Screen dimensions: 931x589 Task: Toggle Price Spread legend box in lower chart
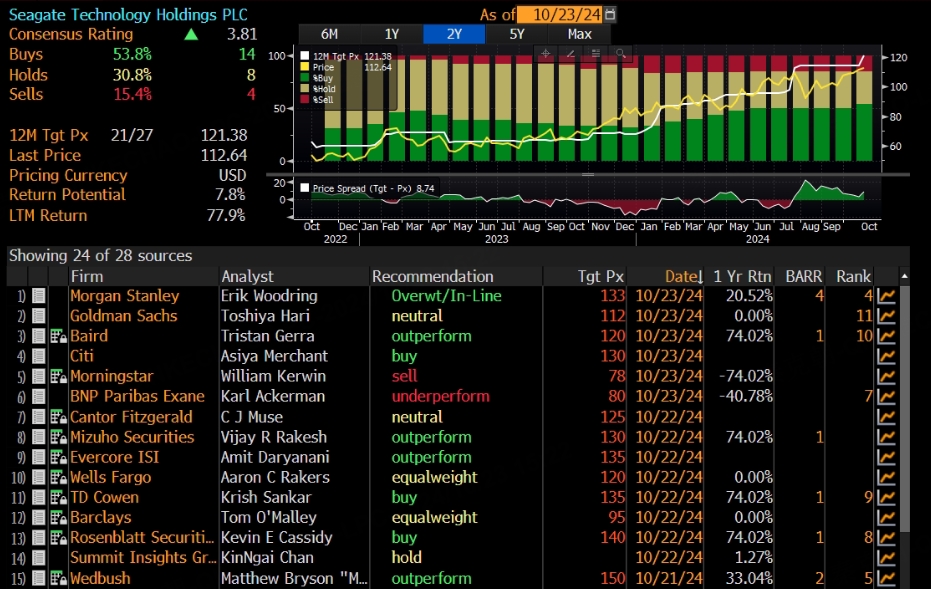tap(305, 187)
